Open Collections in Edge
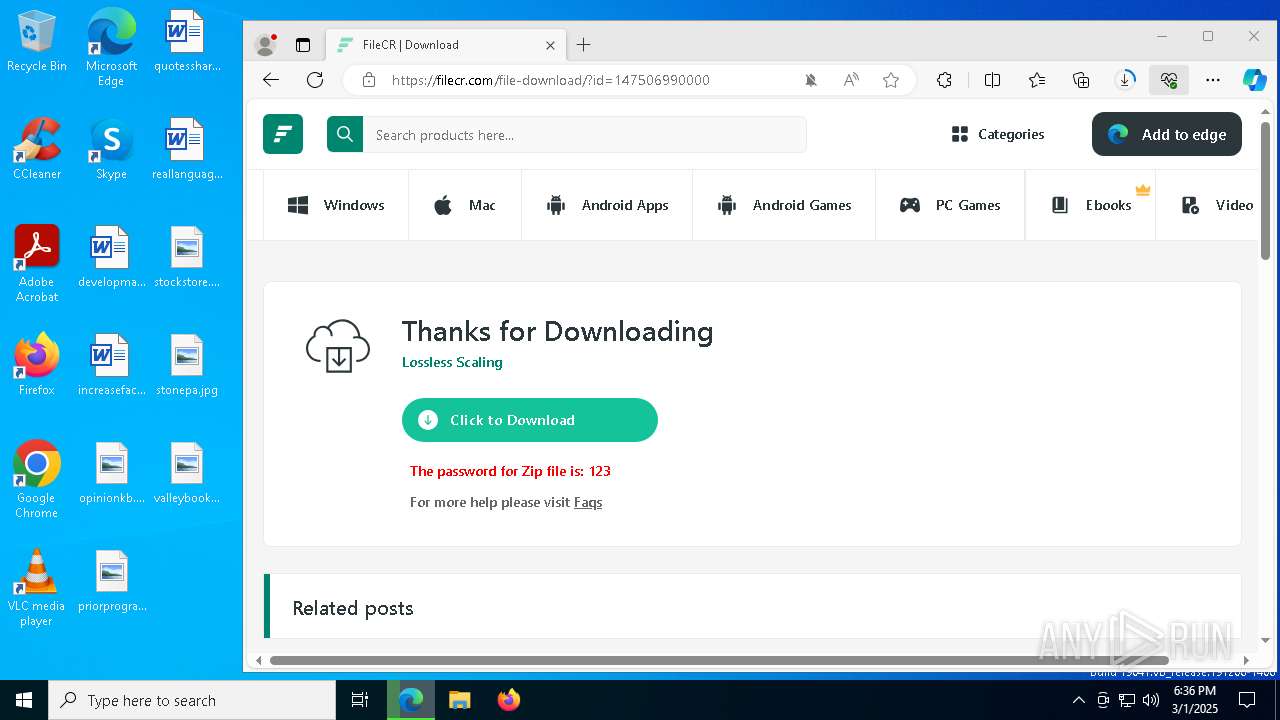 click(1081, 80)
